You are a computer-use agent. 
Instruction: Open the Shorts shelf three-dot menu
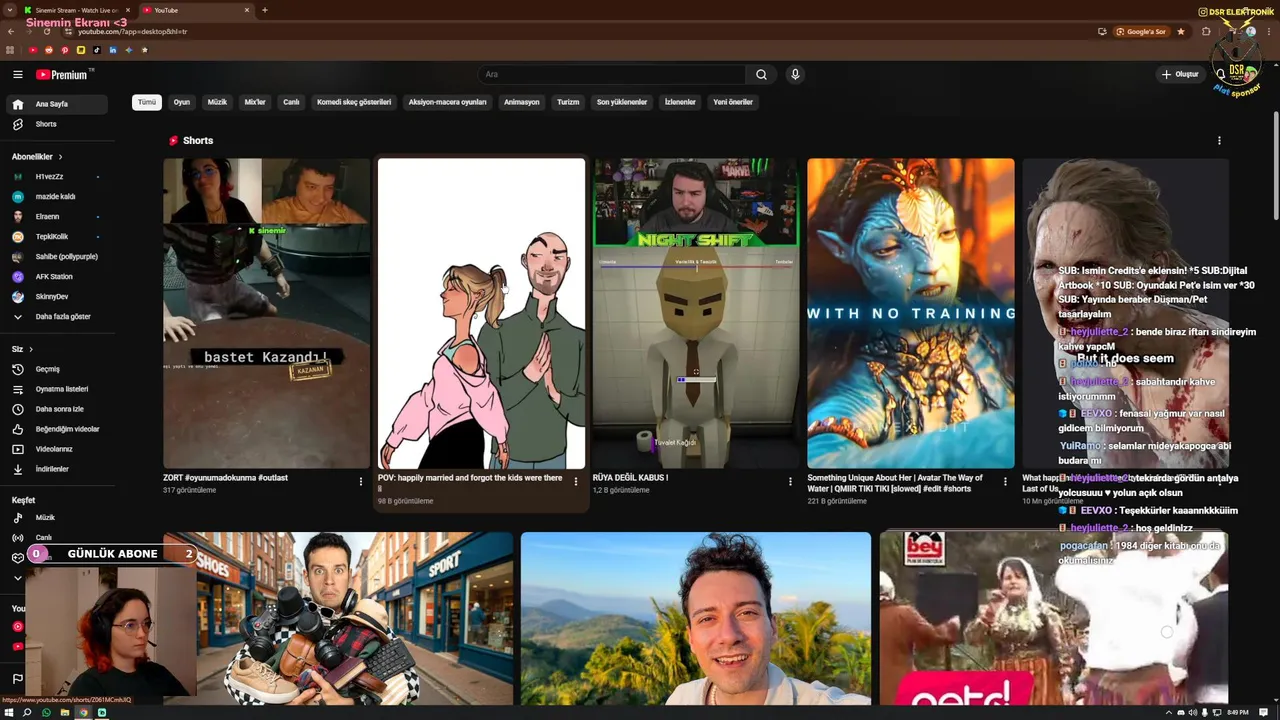coord(1218,141)
